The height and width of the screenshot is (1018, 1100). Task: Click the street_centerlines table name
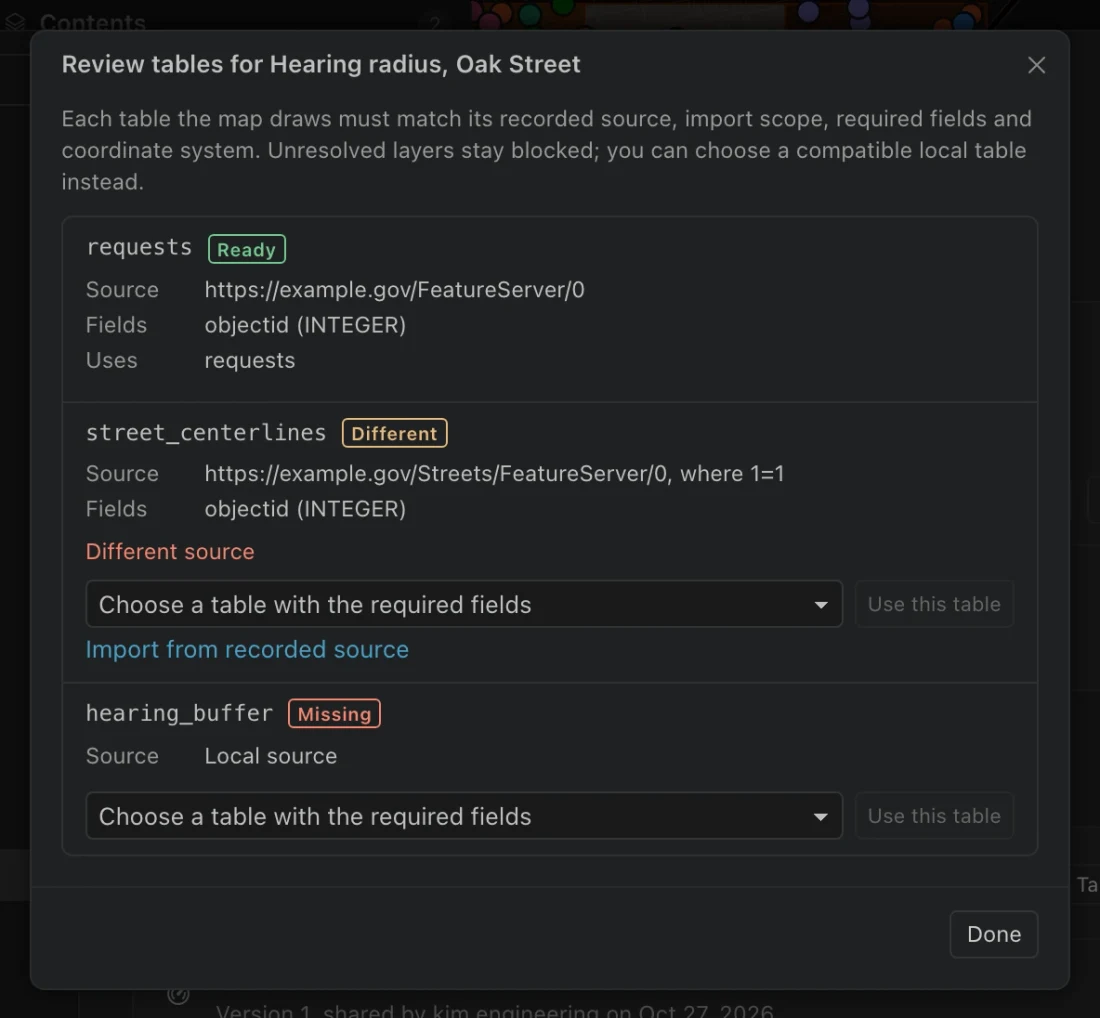[206, 433]
